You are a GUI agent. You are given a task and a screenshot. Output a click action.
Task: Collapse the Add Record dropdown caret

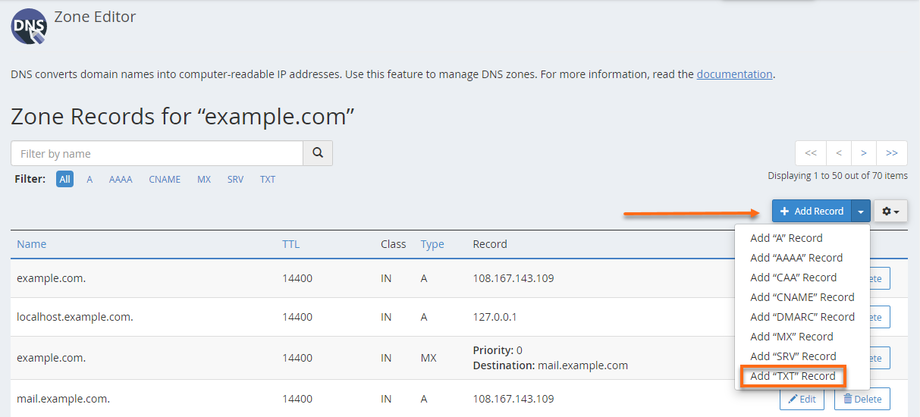(862, 211)
